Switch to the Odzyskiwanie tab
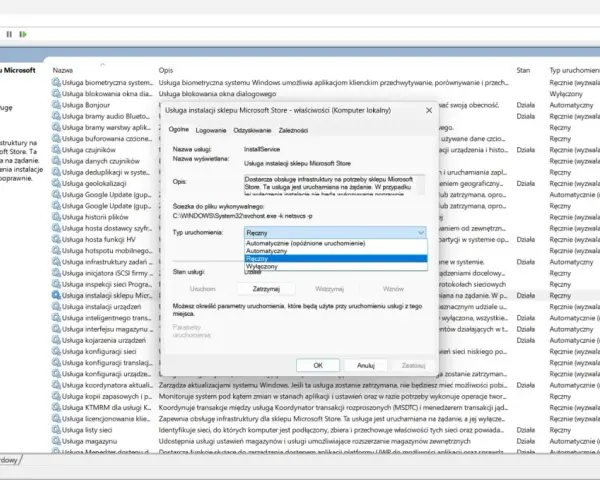The height and width of the screenshot is (480, 600). 252,131
